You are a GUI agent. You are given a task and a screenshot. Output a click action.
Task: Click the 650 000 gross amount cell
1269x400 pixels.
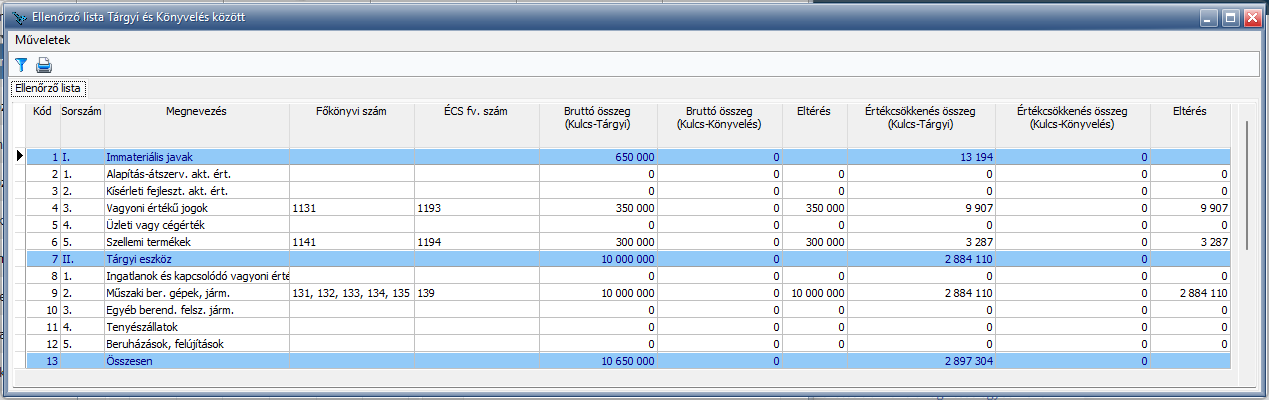pyautogui.click(x=598, y=157)
